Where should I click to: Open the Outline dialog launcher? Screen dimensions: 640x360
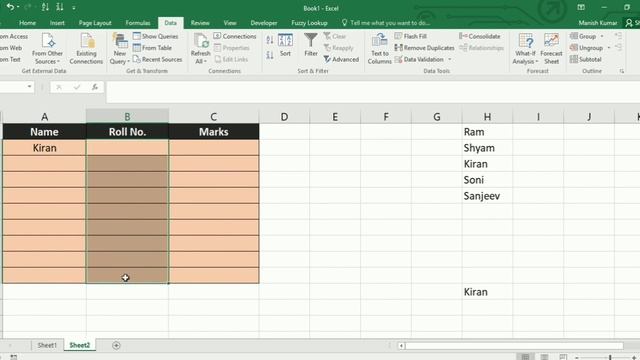[622, 71]
